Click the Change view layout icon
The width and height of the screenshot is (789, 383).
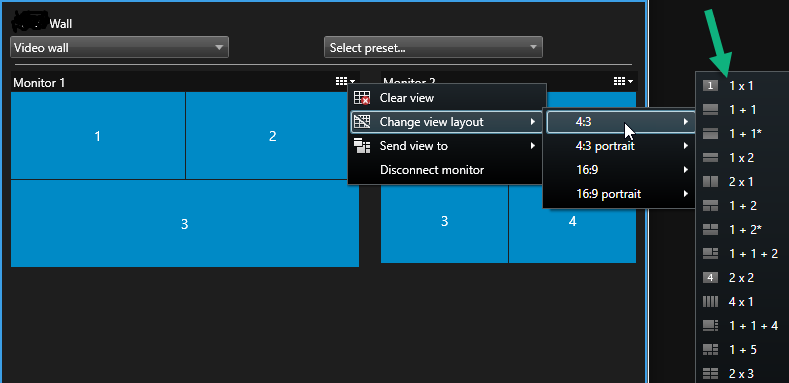[x=362, y=122]
